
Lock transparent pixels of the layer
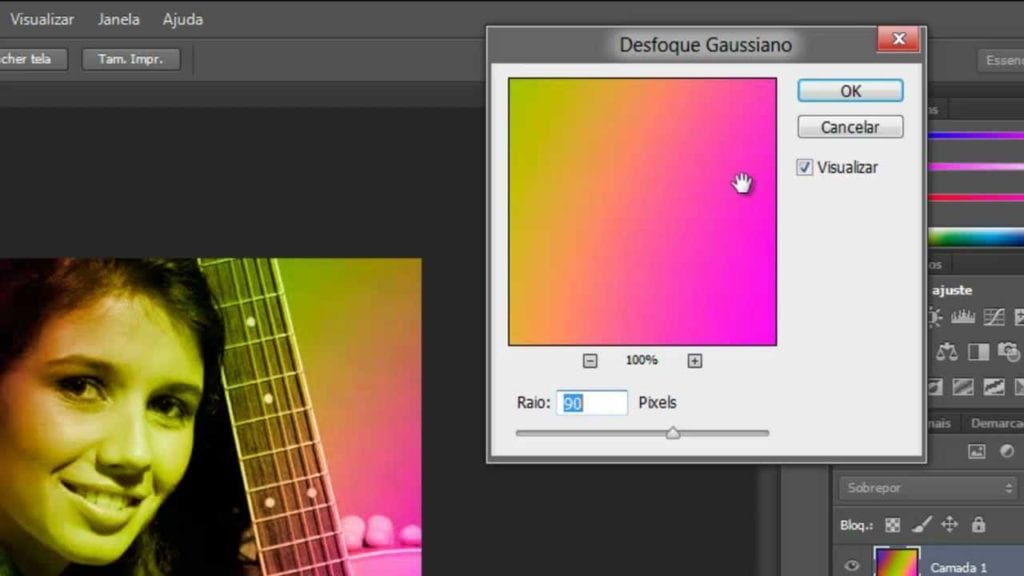tap(893, 525)
